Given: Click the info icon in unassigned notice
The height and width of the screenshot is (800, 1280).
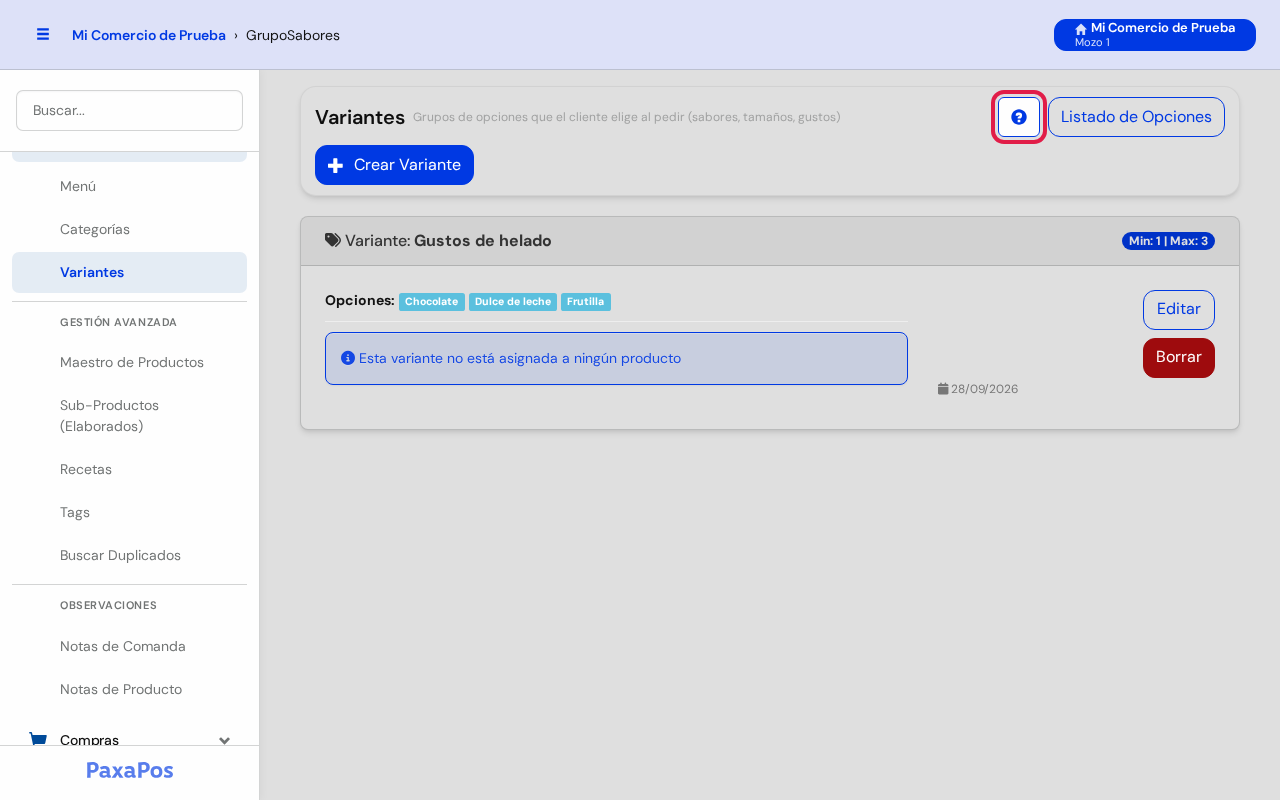Looking at the screenshot, I should tap(348, 358).
